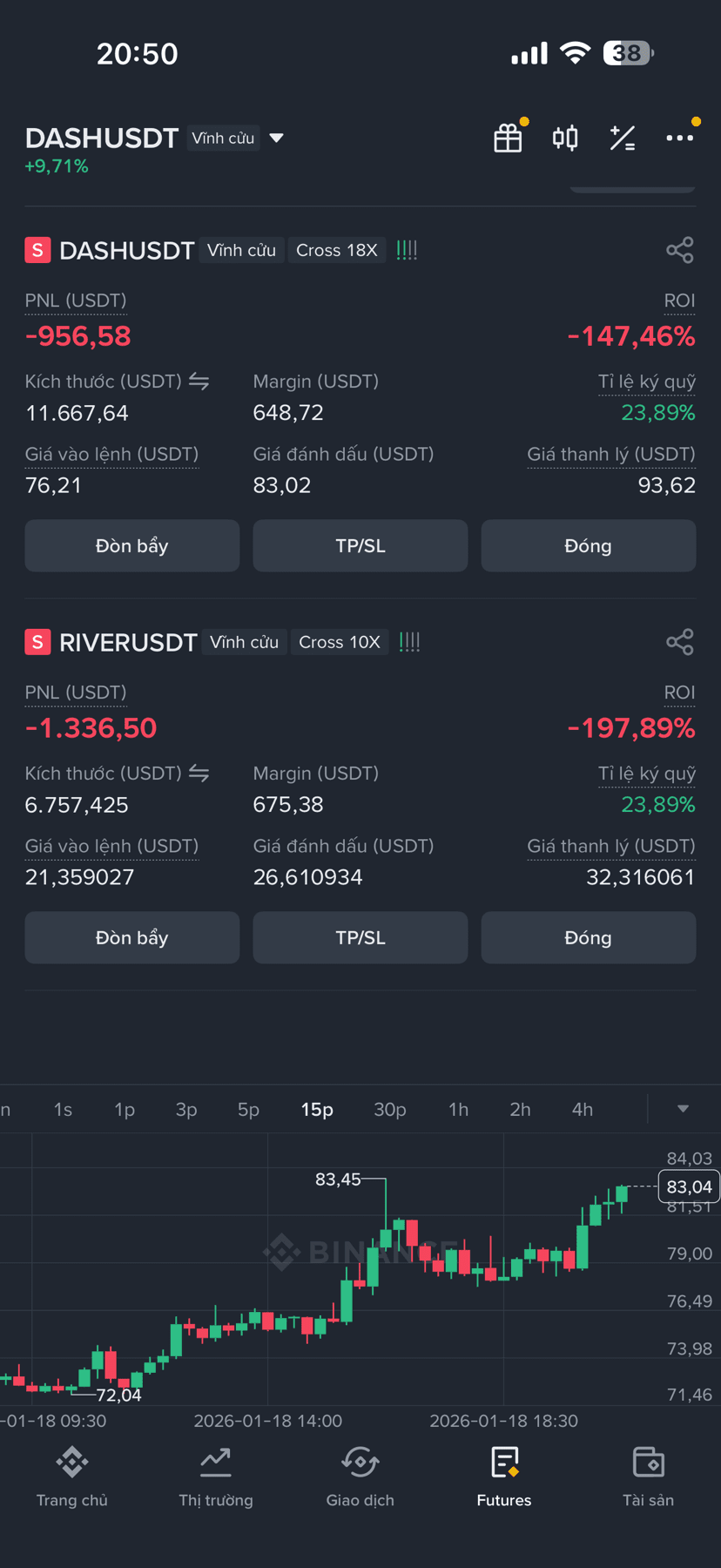721x1568 pixels.
Task: Tap the DASHUSDT PNL value -956,58
Action: (x=78, y=336)
